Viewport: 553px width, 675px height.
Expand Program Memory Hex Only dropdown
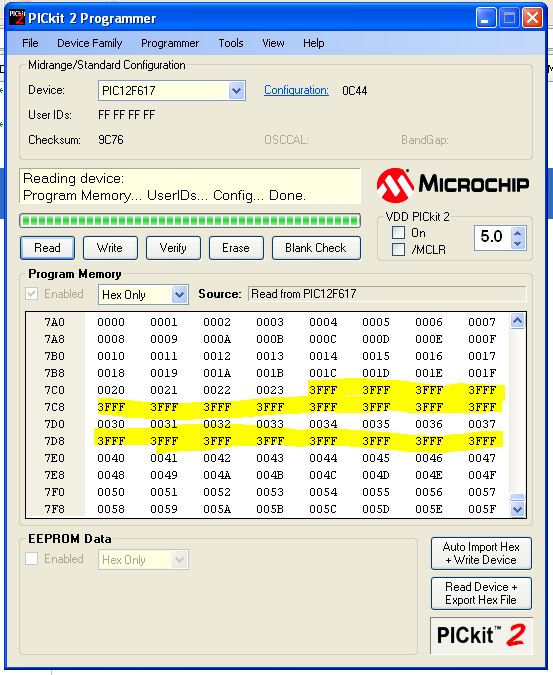[179, 295]
